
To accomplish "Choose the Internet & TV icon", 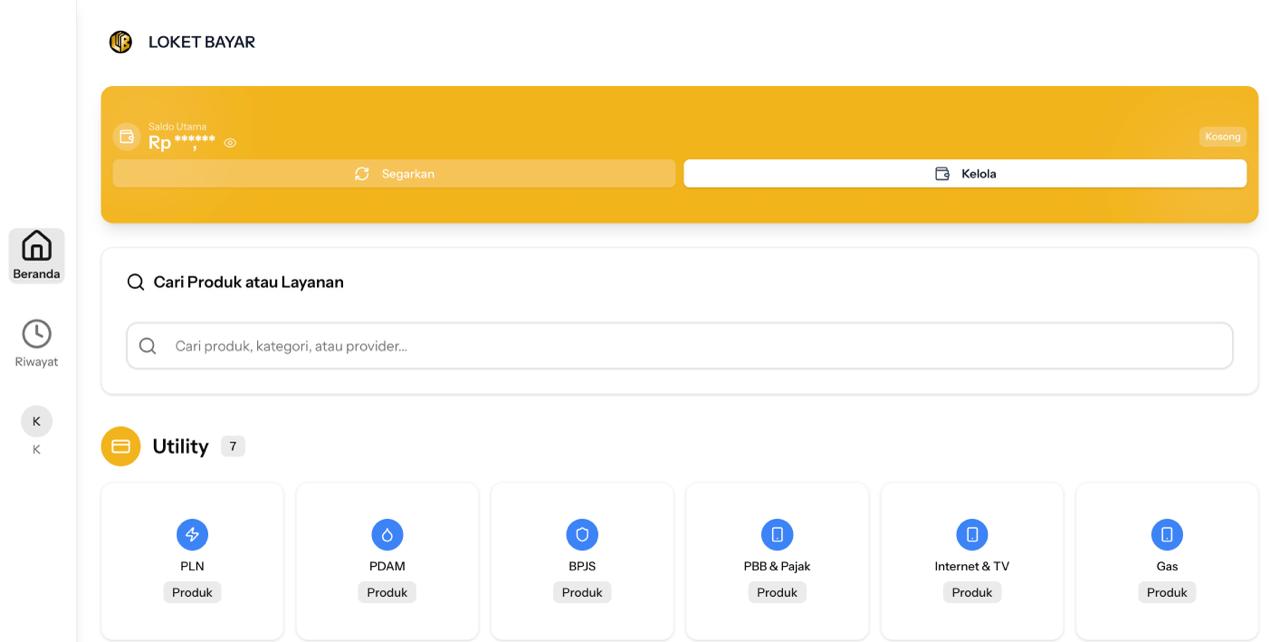I will pos(972,535).
